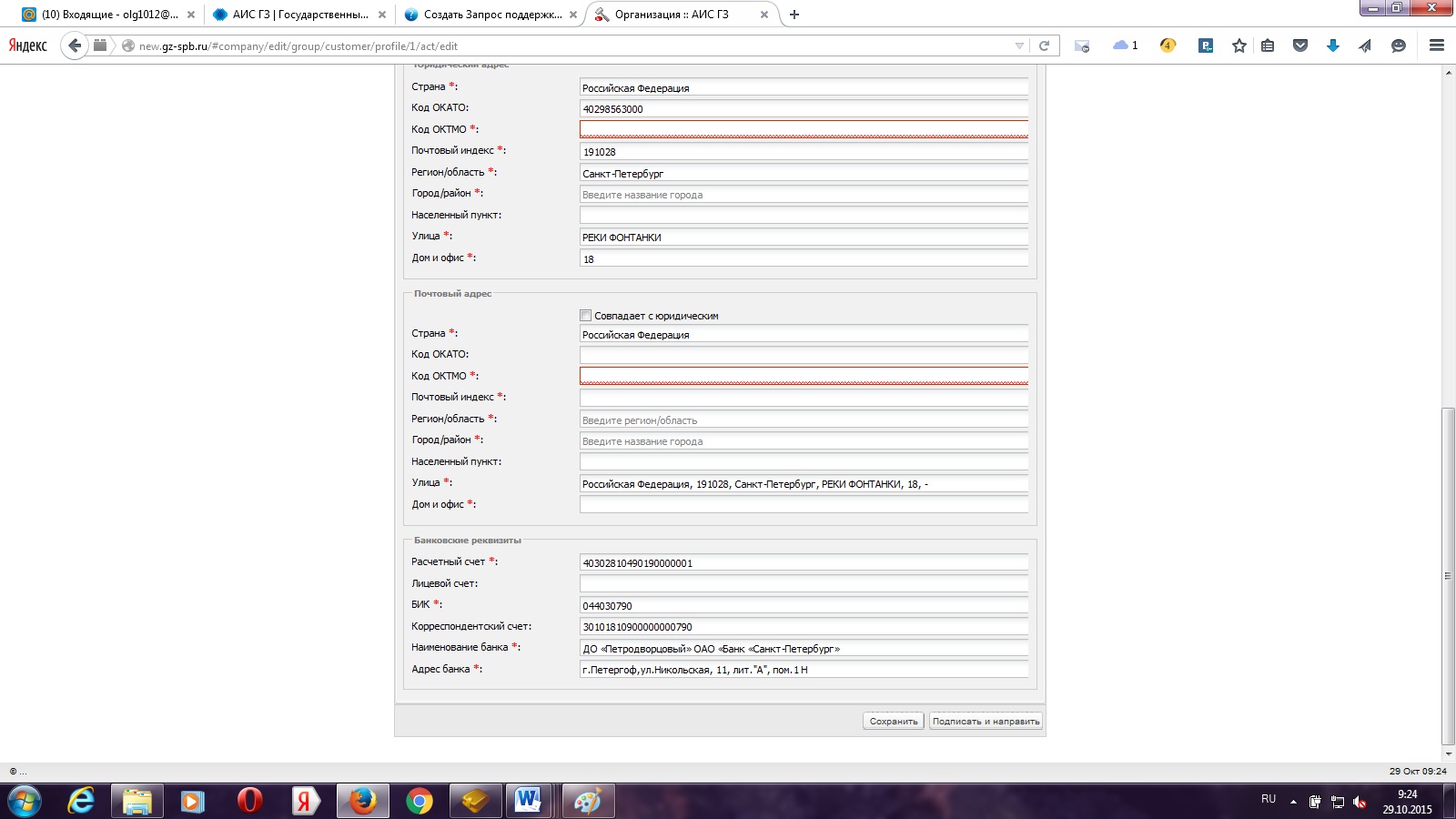This screenshot has height=819, width=1456.
Task: Click the empty 'Лицевой счет' field
Action: [804, 584]
